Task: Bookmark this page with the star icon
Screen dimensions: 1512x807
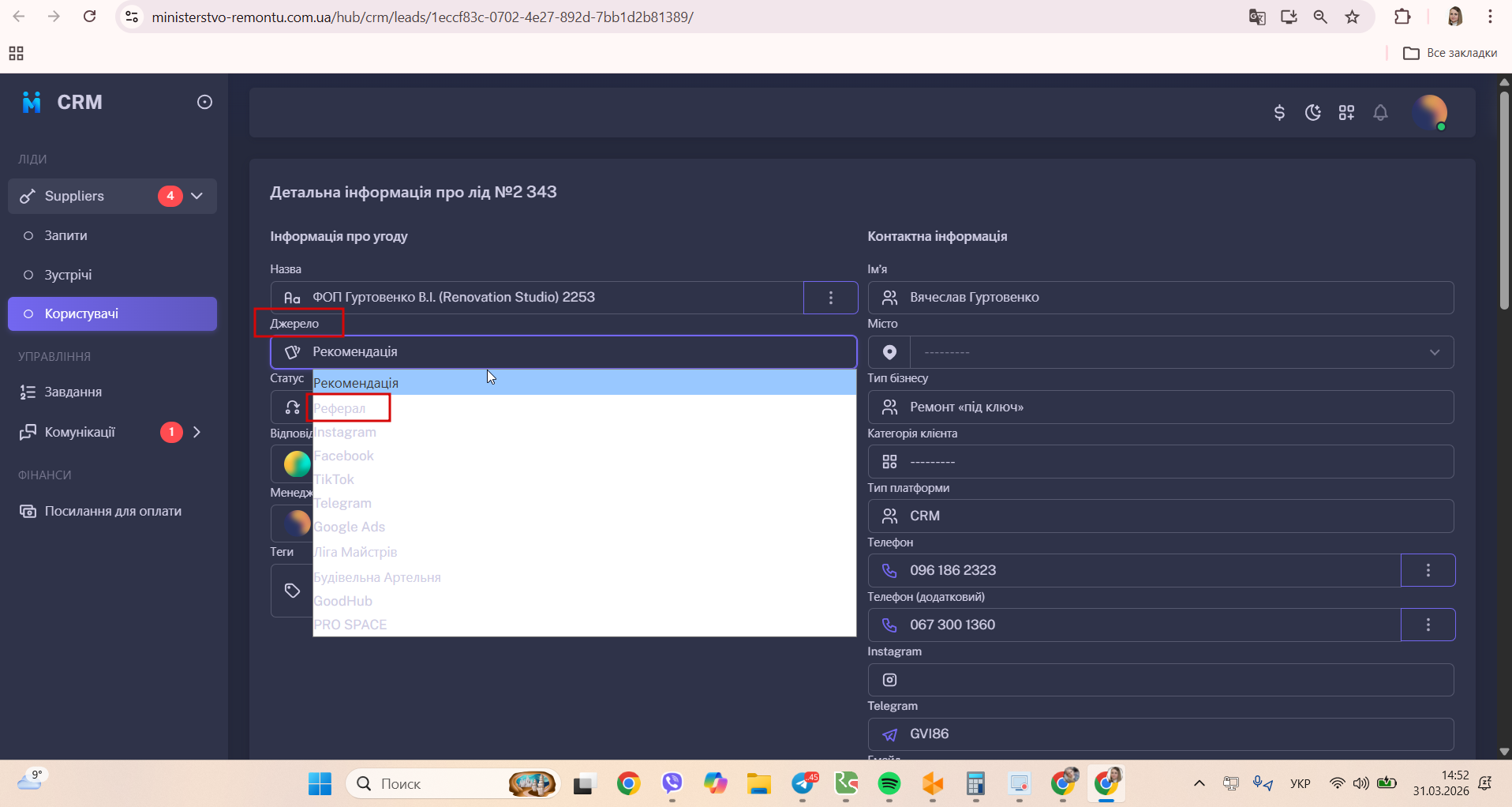Action: coord(1353,17)
